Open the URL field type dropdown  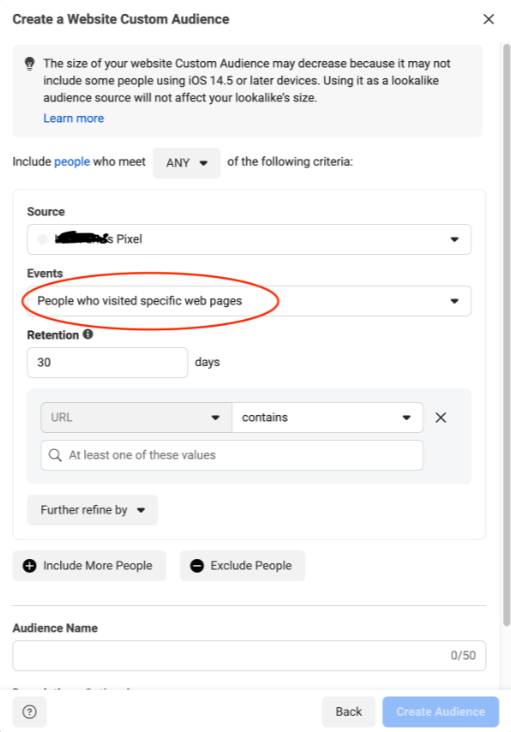[136, 417]
